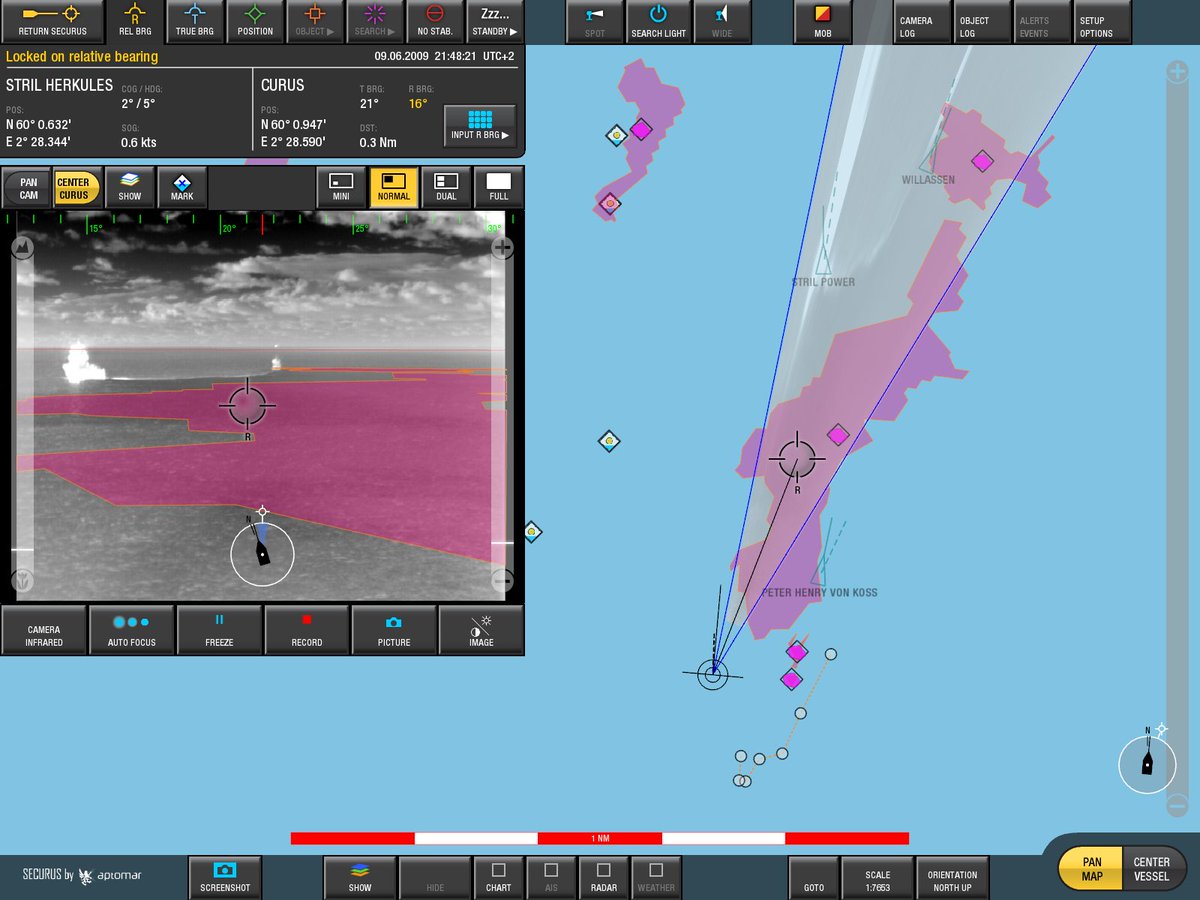Open the INPUT R BRG keypad

[481, 125]
